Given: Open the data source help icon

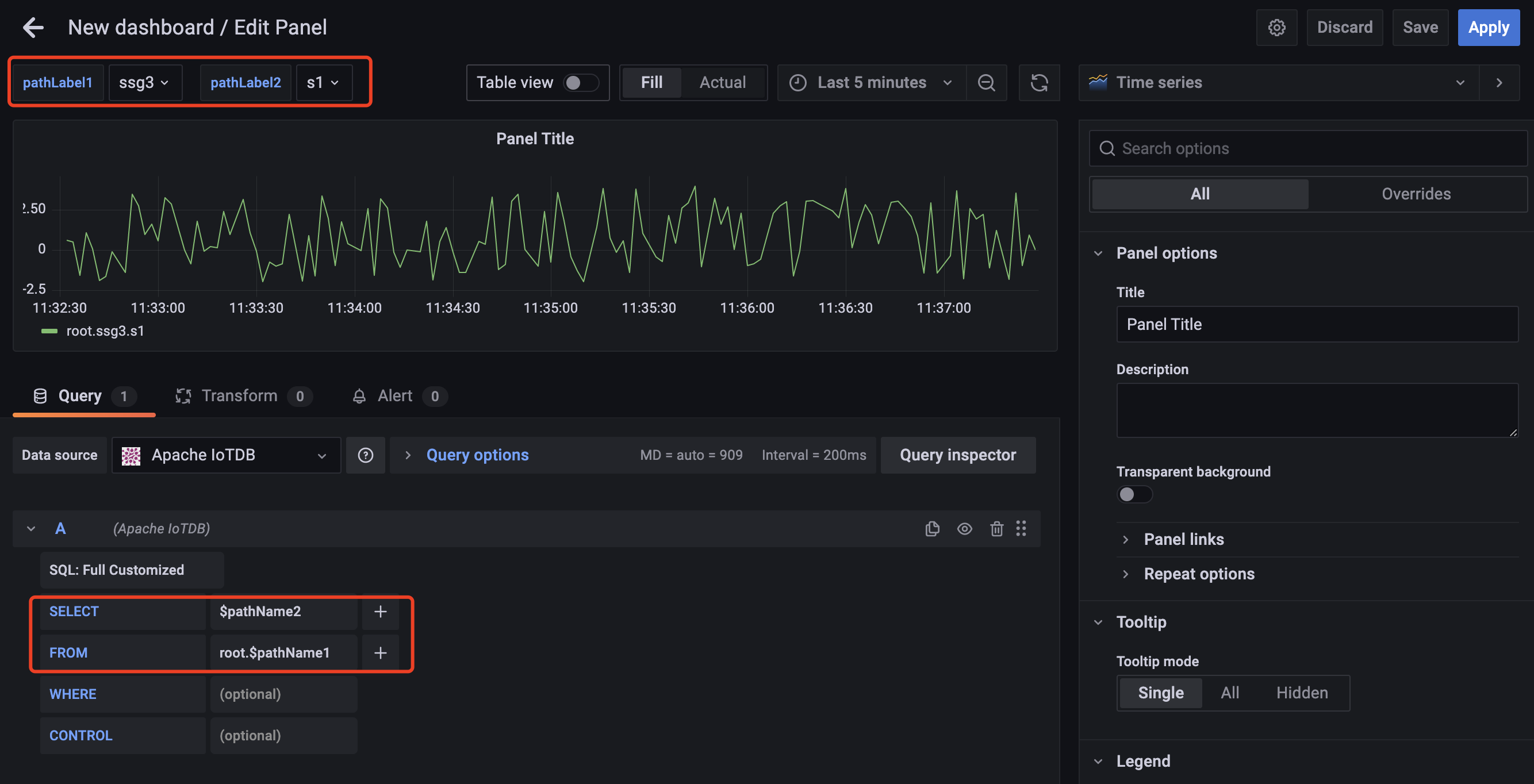Looking at the screenshot, I should 365,455.
